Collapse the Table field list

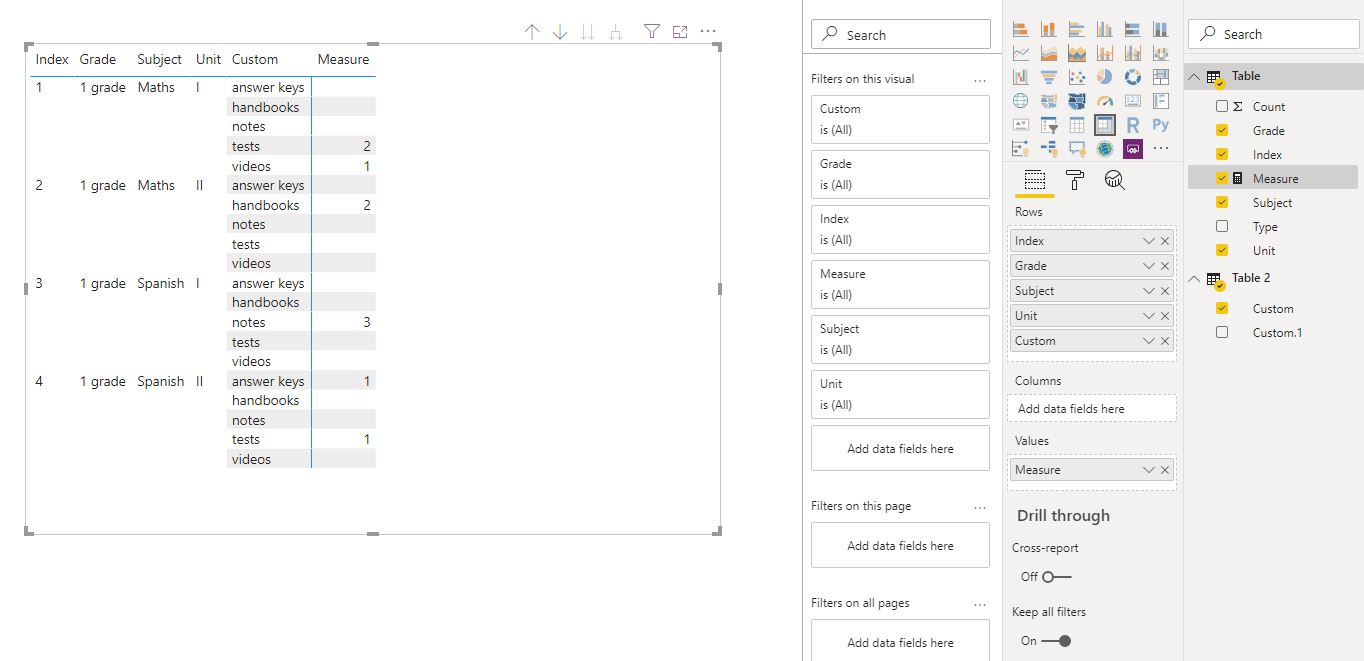tap(1194, 77)
